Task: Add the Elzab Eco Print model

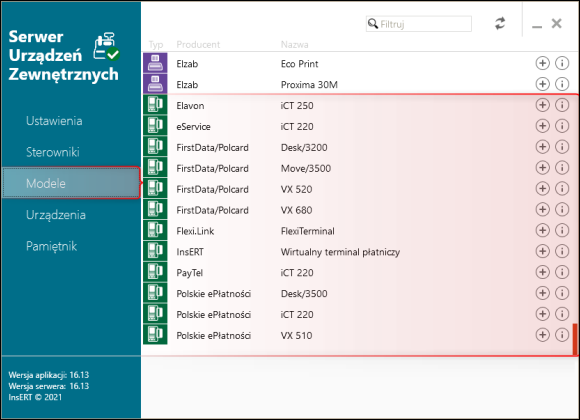Action: (542, 63)
